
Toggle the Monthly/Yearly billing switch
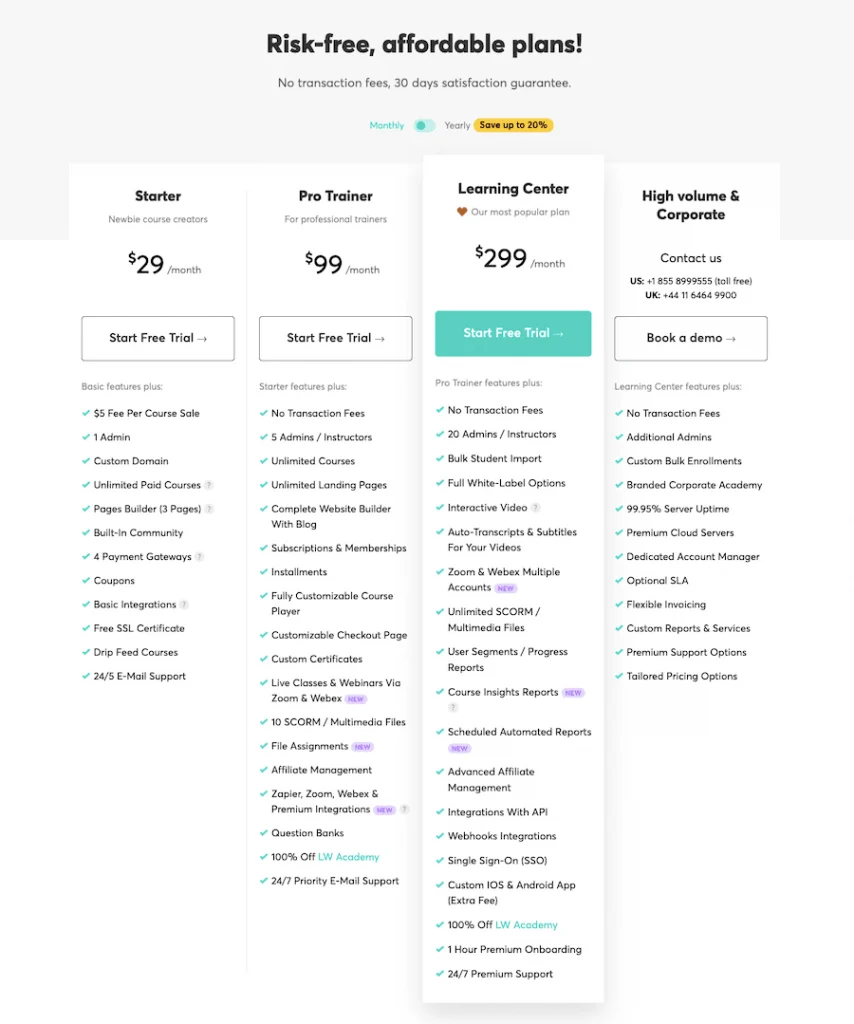point(425,125)
